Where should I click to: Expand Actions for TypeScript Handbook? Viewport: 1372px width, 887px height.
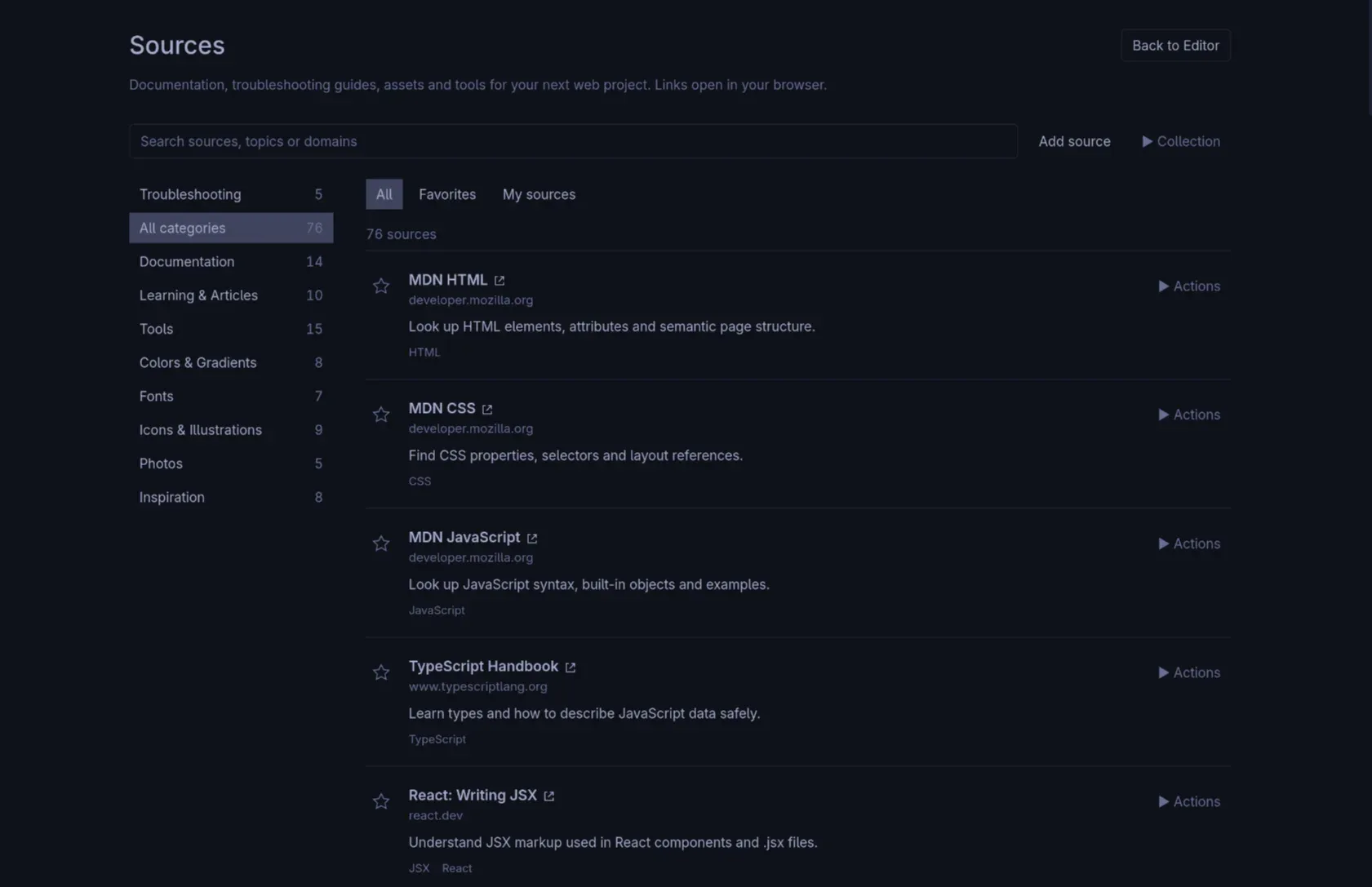(x=1189, y=672)
